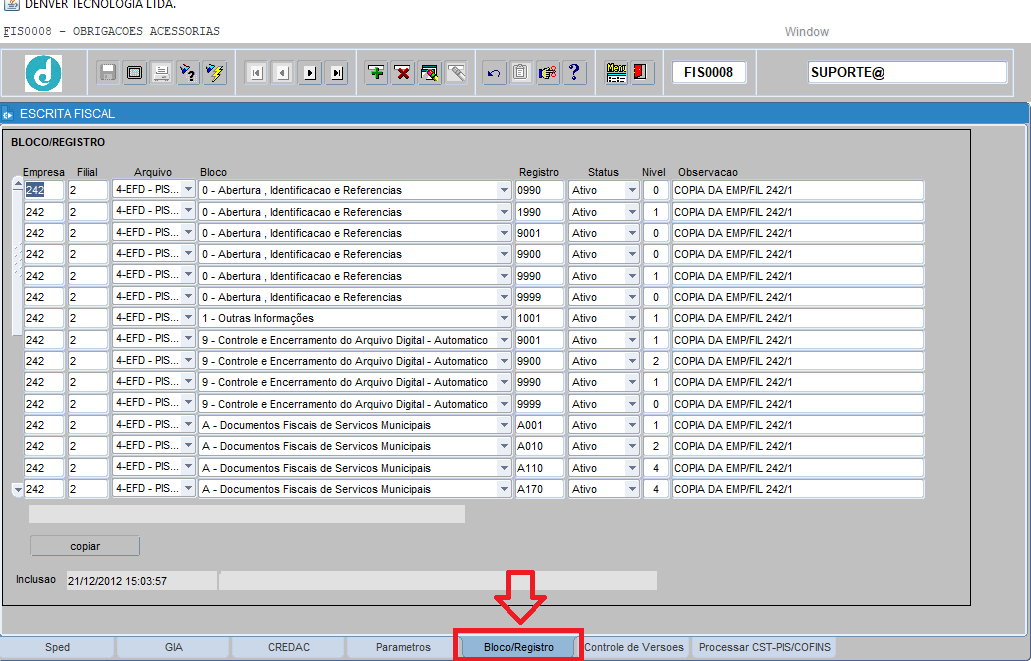Insert a new record with green plus
The width and height of the screenshot is (1031, 661).
click(x=377, y=72)
